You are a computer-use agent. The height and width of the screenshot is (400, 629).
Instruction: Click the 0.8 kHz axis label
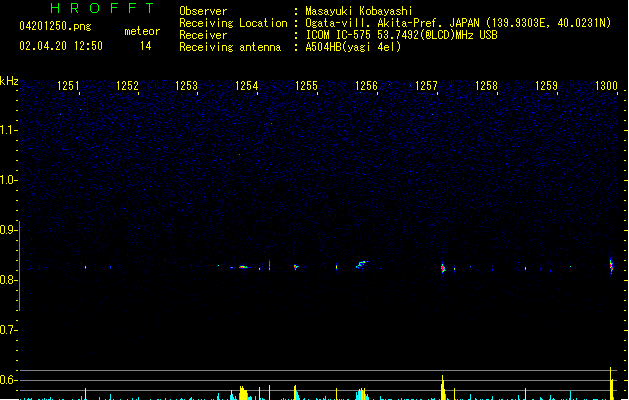pos(8,280)
